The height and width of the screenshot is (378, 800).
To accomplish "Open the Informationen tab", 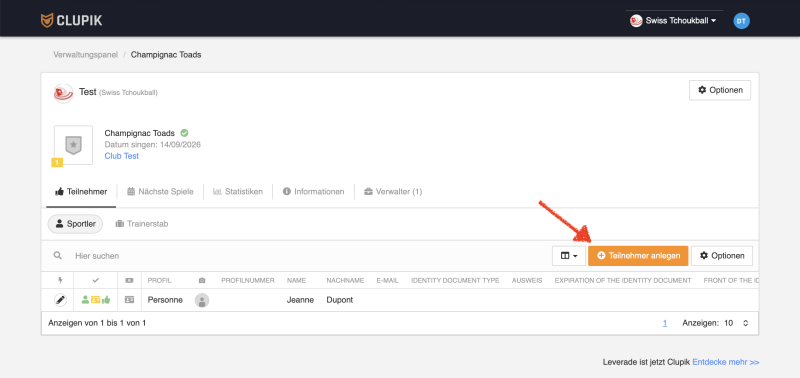I will point(313,192).
